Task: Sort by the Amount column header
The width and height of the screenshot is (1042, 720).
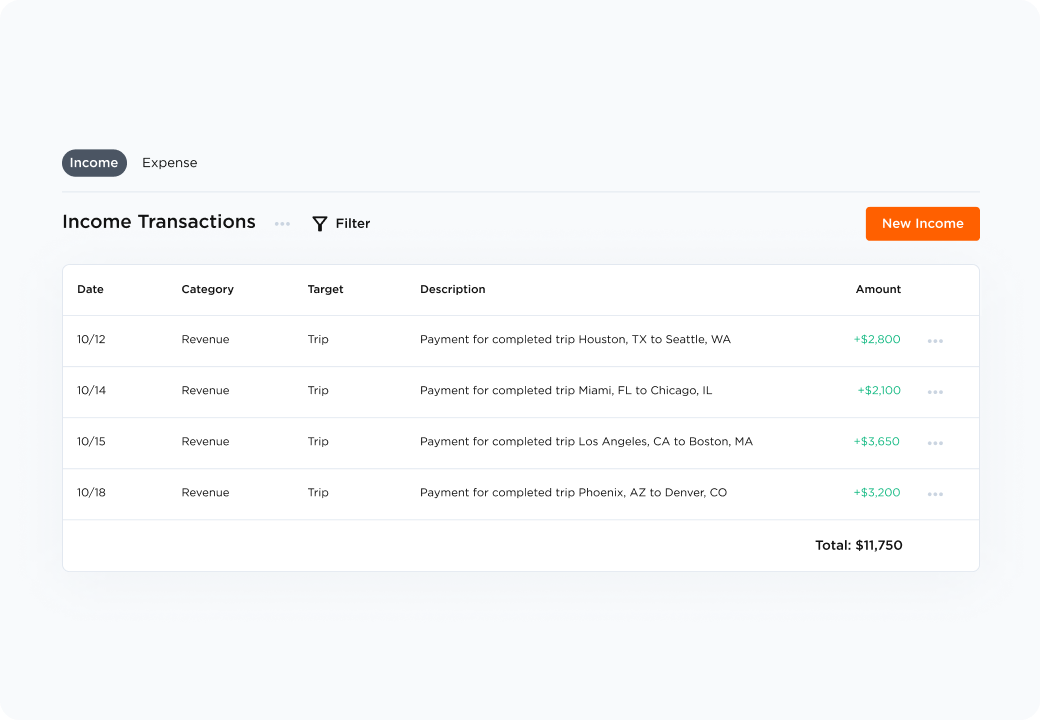Action: coord(878,290)
